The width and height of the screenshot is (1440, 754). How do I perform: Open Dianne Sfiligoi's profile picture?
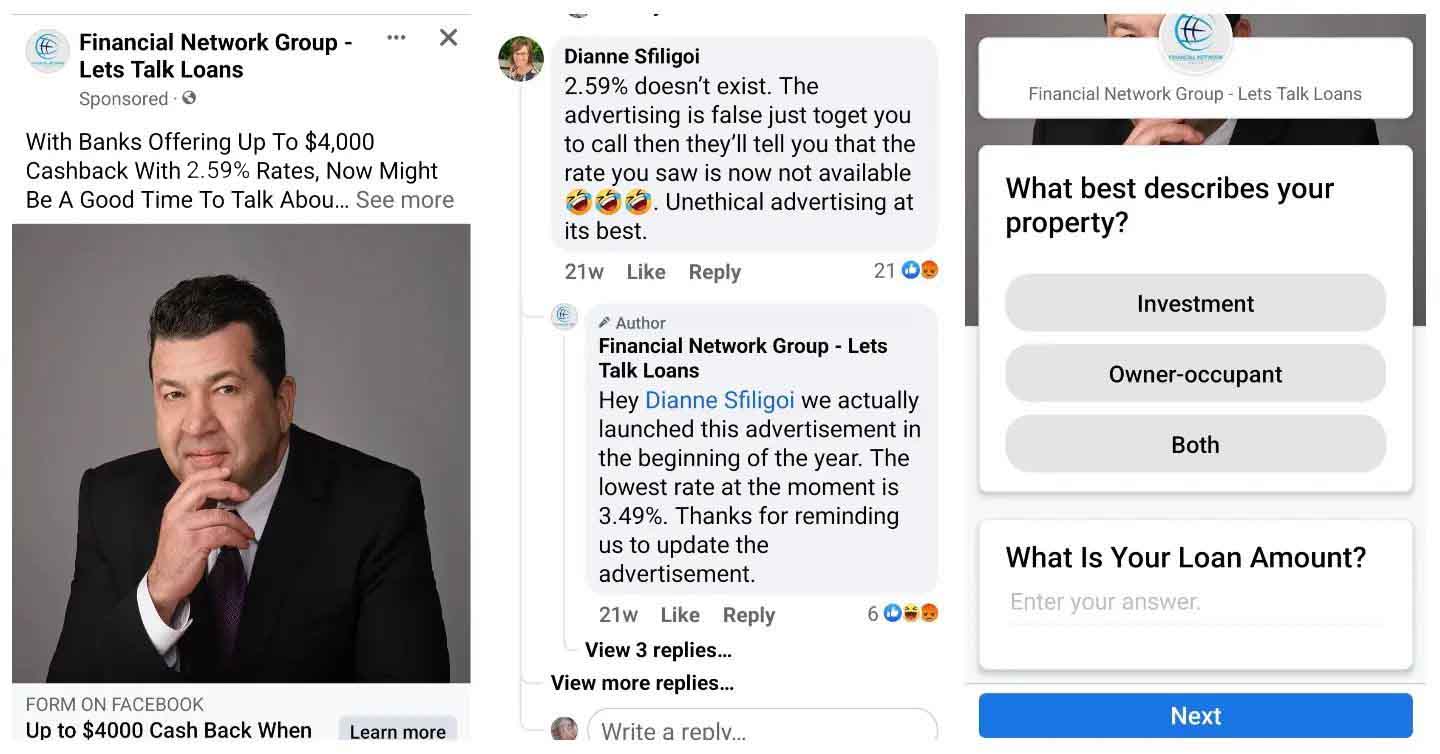point(521,59)
